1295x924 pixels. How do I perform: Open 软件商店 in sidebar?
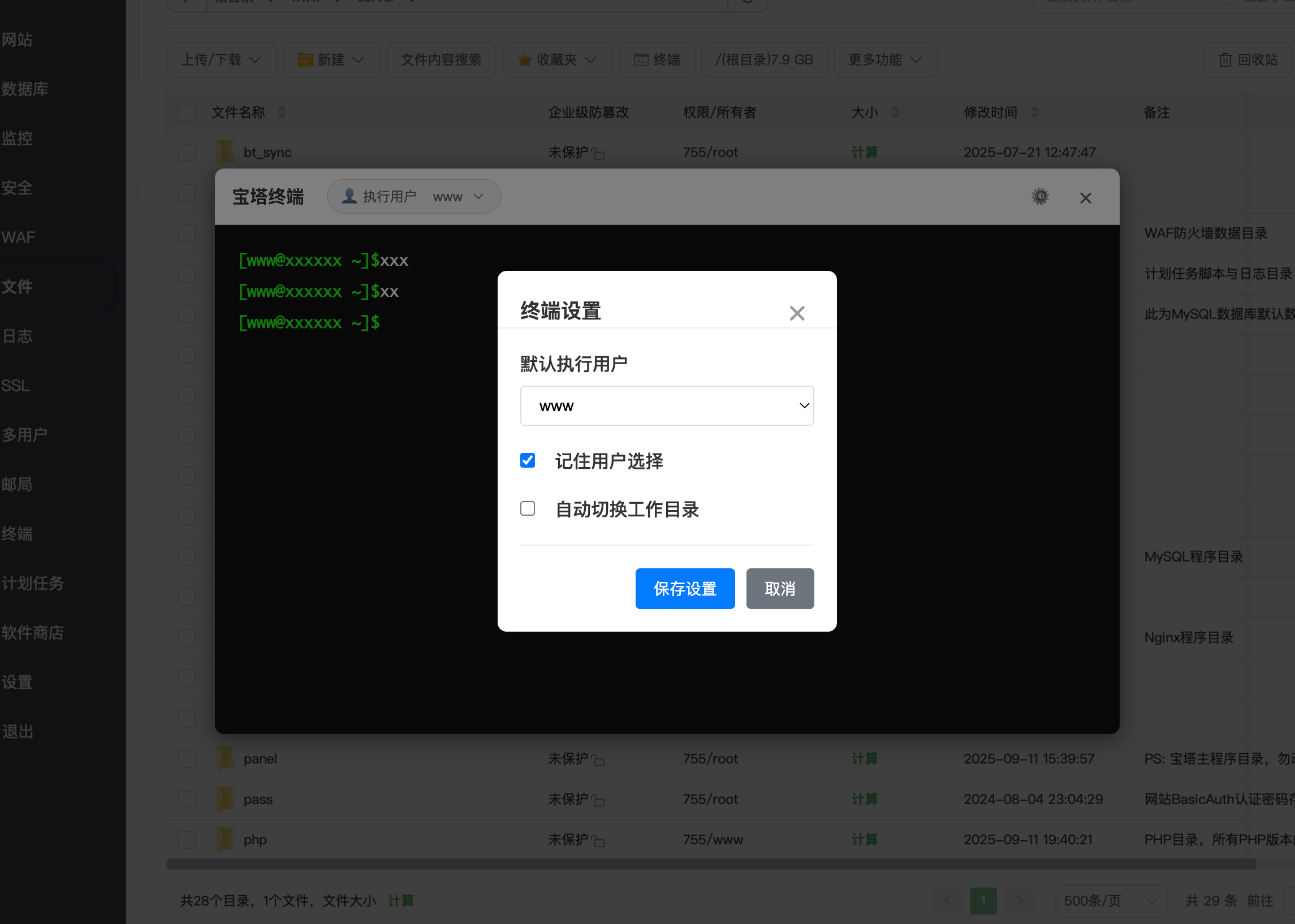pos(32,633)
